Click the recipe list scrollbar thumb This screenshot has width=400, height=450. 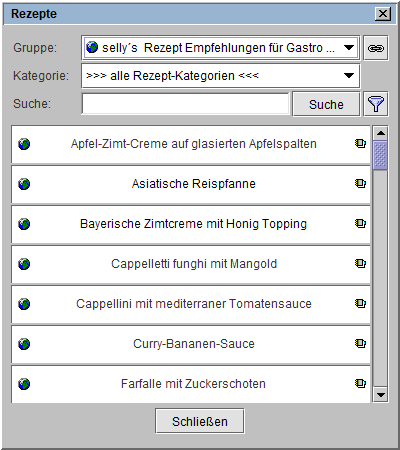(380, 155)
